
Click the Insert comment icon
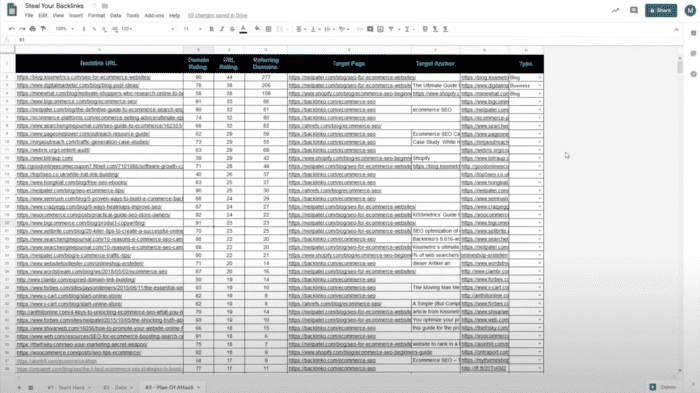point(370,29)
